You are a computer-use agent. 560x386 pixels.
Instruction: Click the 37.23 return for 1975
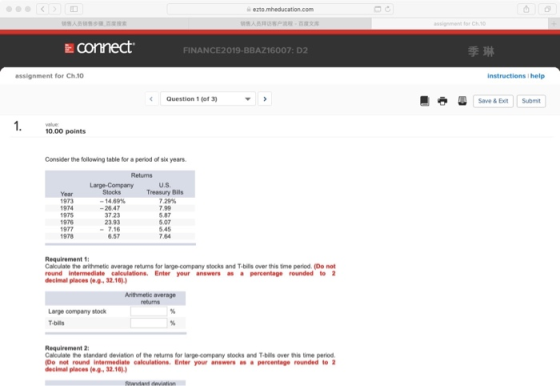pyautogui.click(x=112, y=215)
